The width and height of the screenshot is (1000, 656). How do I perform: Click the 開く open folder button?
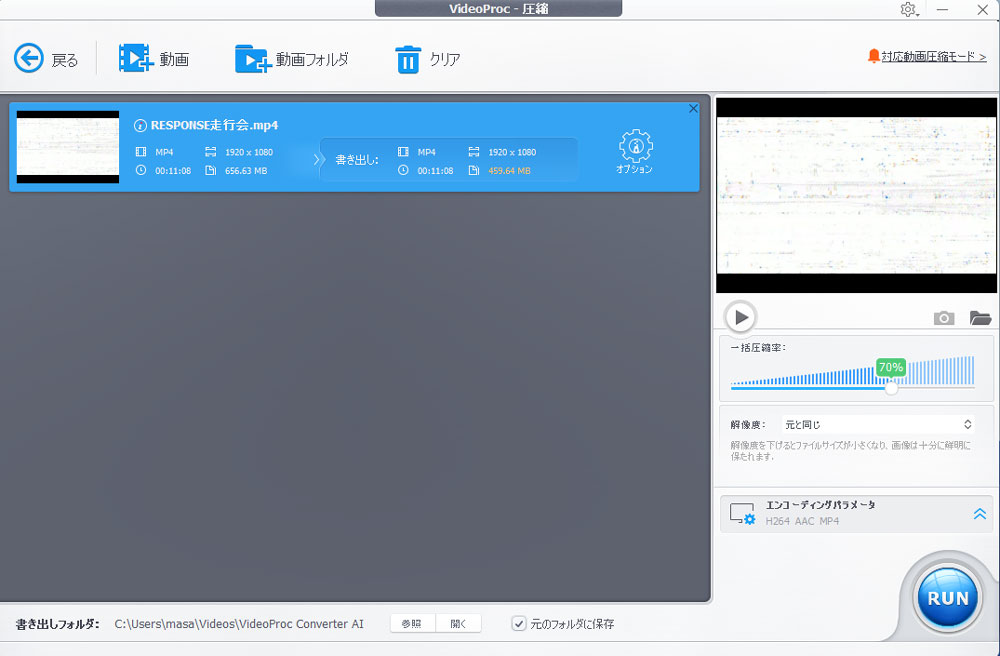pos(459,623)
